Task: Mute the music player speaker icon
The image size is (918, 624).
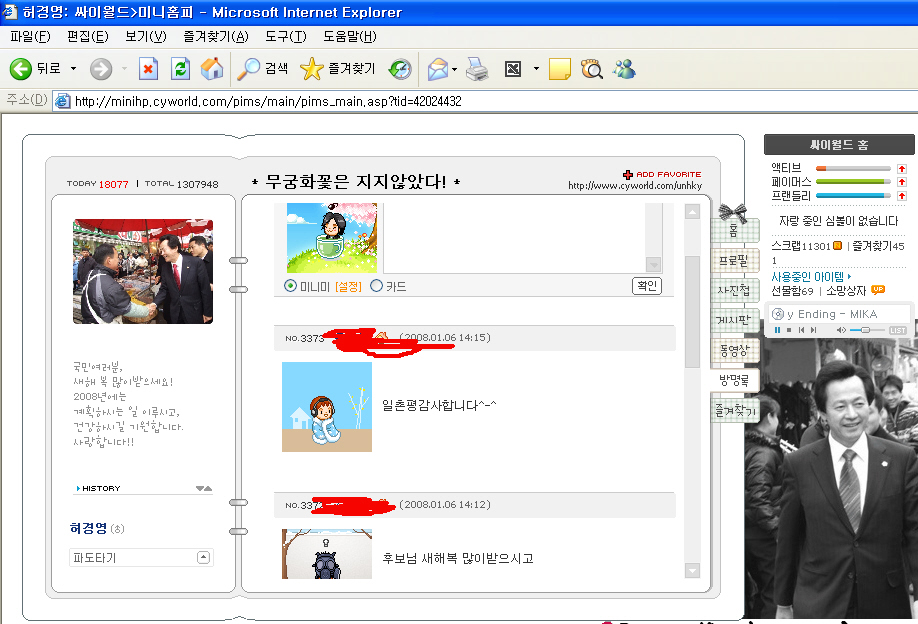Action: coord(841,330)
